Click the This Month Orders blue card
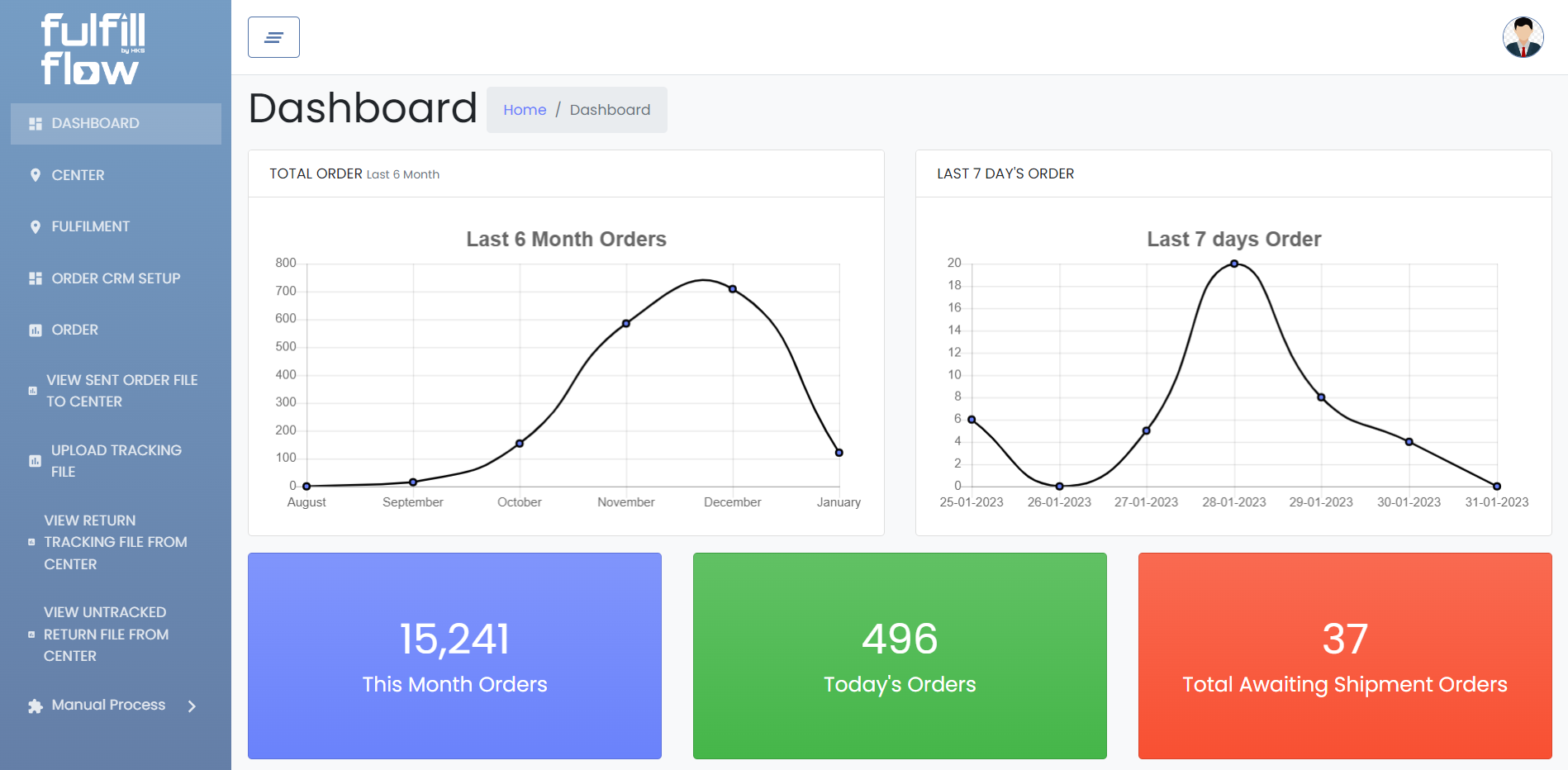 [x=454, y=656]
